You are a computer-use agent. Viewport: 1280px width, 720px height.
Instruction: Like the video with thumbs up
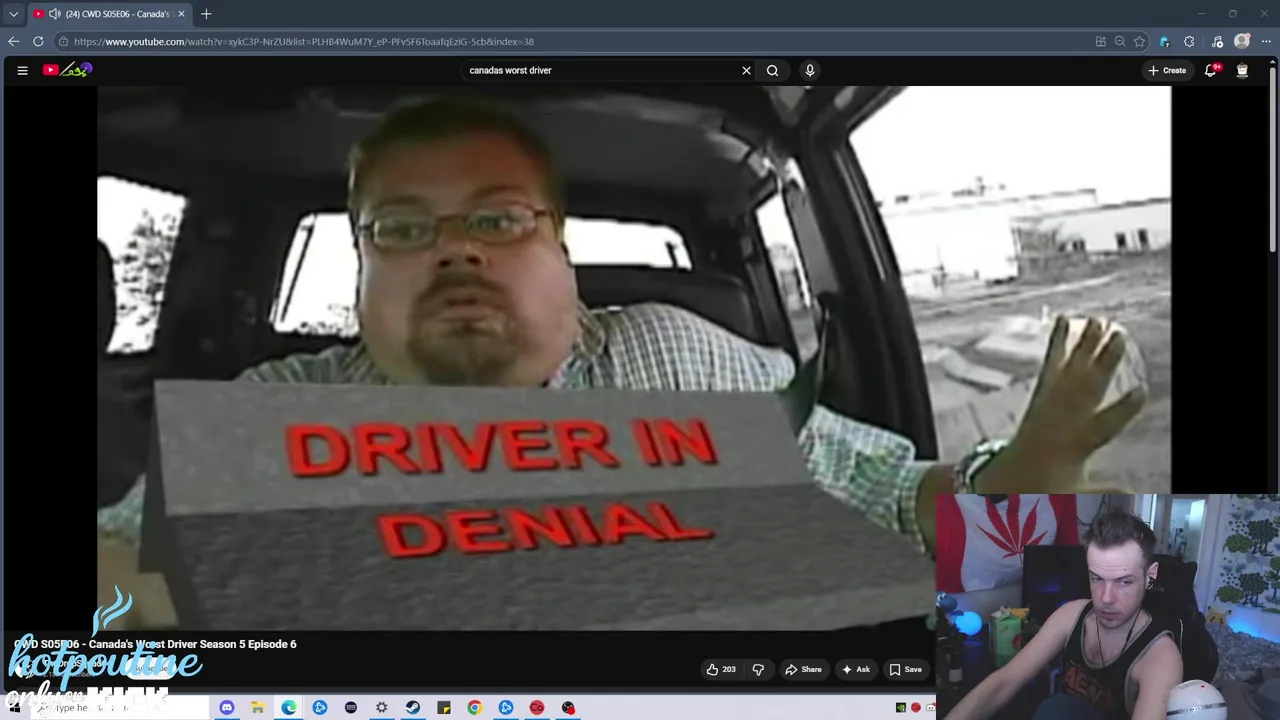pos(720,669)
